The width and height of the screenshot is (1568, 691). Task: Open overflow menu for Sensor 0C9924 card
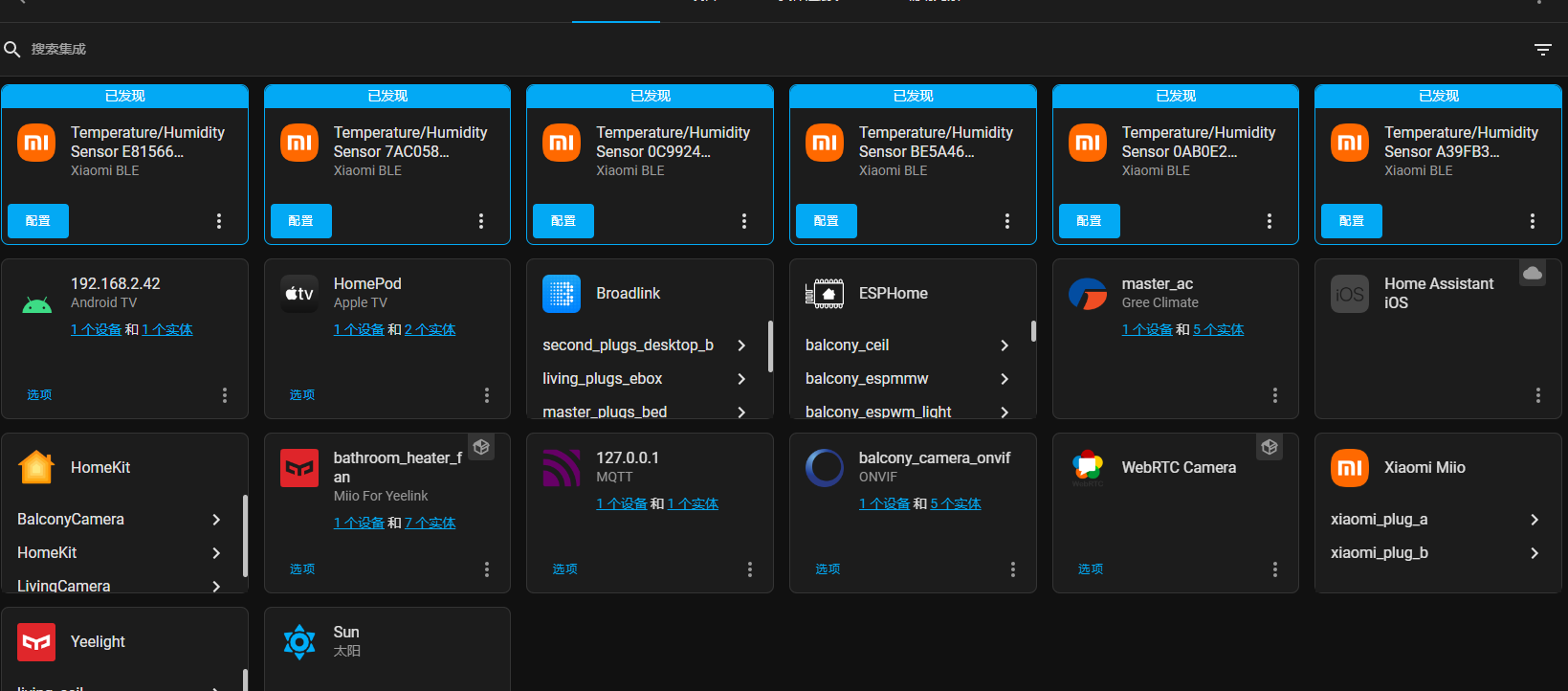(744, 221)
